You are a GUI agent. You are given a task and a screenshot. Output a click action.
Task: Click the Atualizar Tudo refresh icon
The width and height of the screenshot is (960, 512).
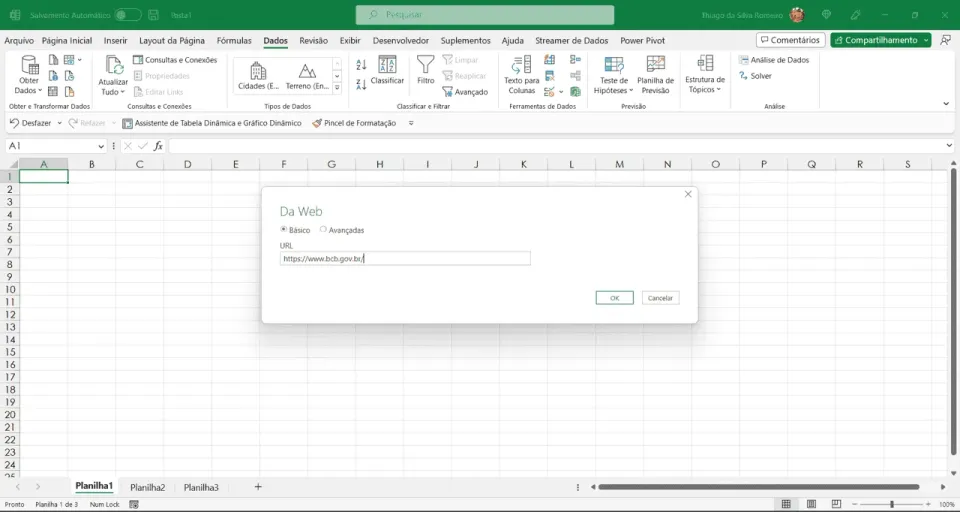coord(114,65)
